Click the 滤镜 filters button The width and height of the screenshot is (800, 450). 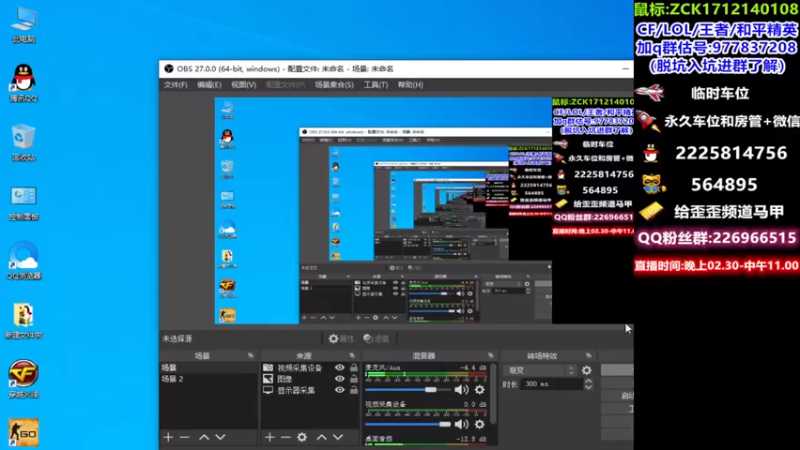(x=377, y=339)
